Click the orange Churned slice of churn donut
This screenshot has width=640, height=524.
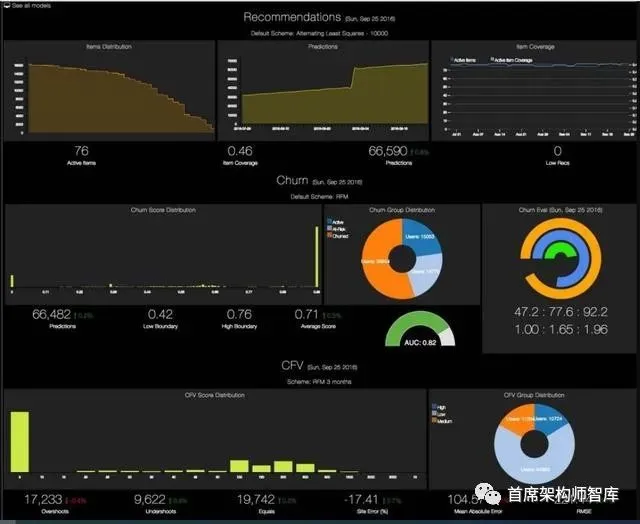pyautogui.click(x=378, y=261)
